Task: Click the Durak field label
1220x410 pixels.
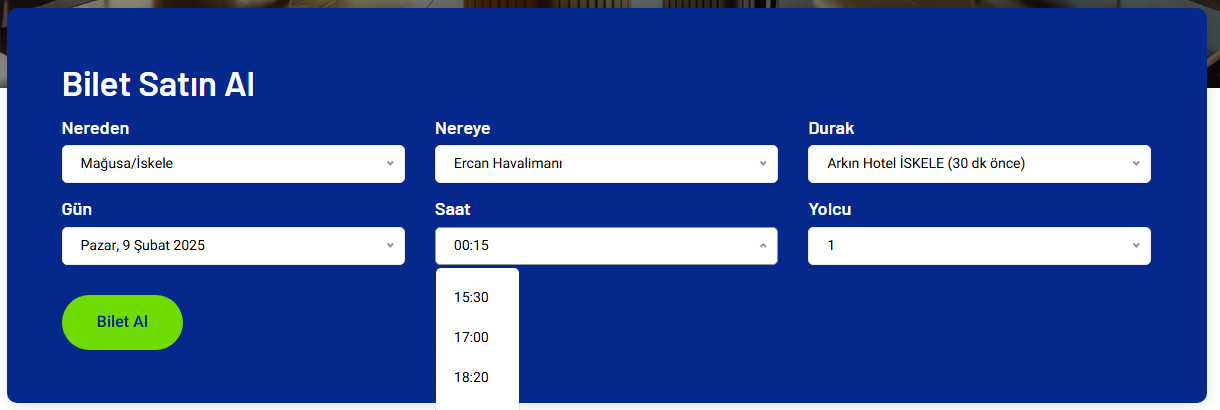Action: click(x=831, y=128)
